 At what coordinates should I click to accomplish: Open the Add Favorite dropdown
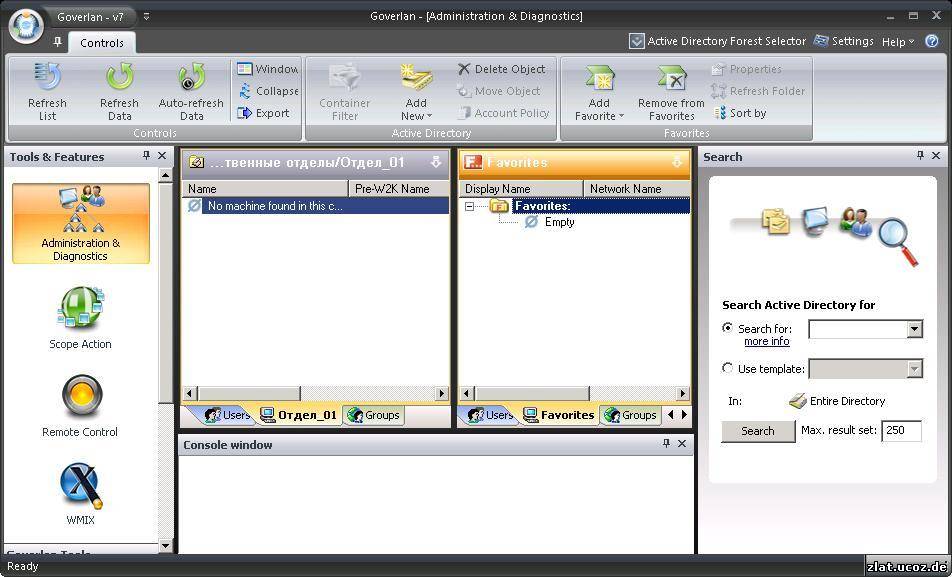click(x=599, y=91)
